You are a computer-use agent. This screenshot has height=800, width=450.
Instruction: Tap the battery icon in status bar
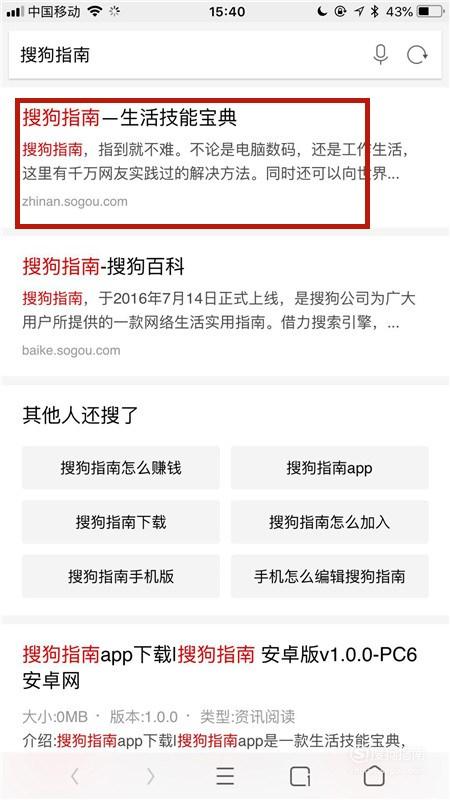point(431,11)
